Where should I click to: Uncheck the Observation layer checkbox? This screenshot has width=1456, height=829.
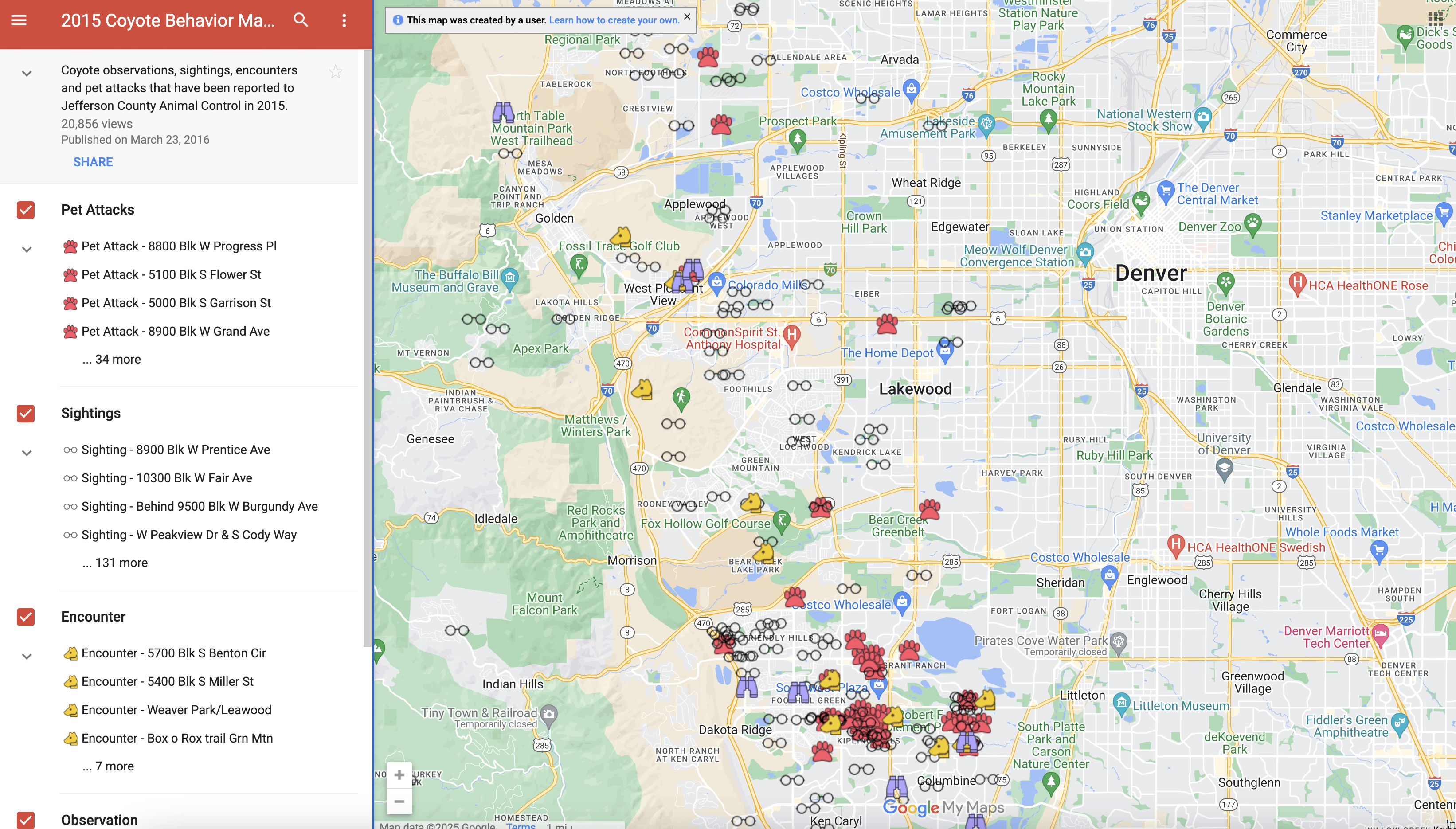[x=25, y=819]
